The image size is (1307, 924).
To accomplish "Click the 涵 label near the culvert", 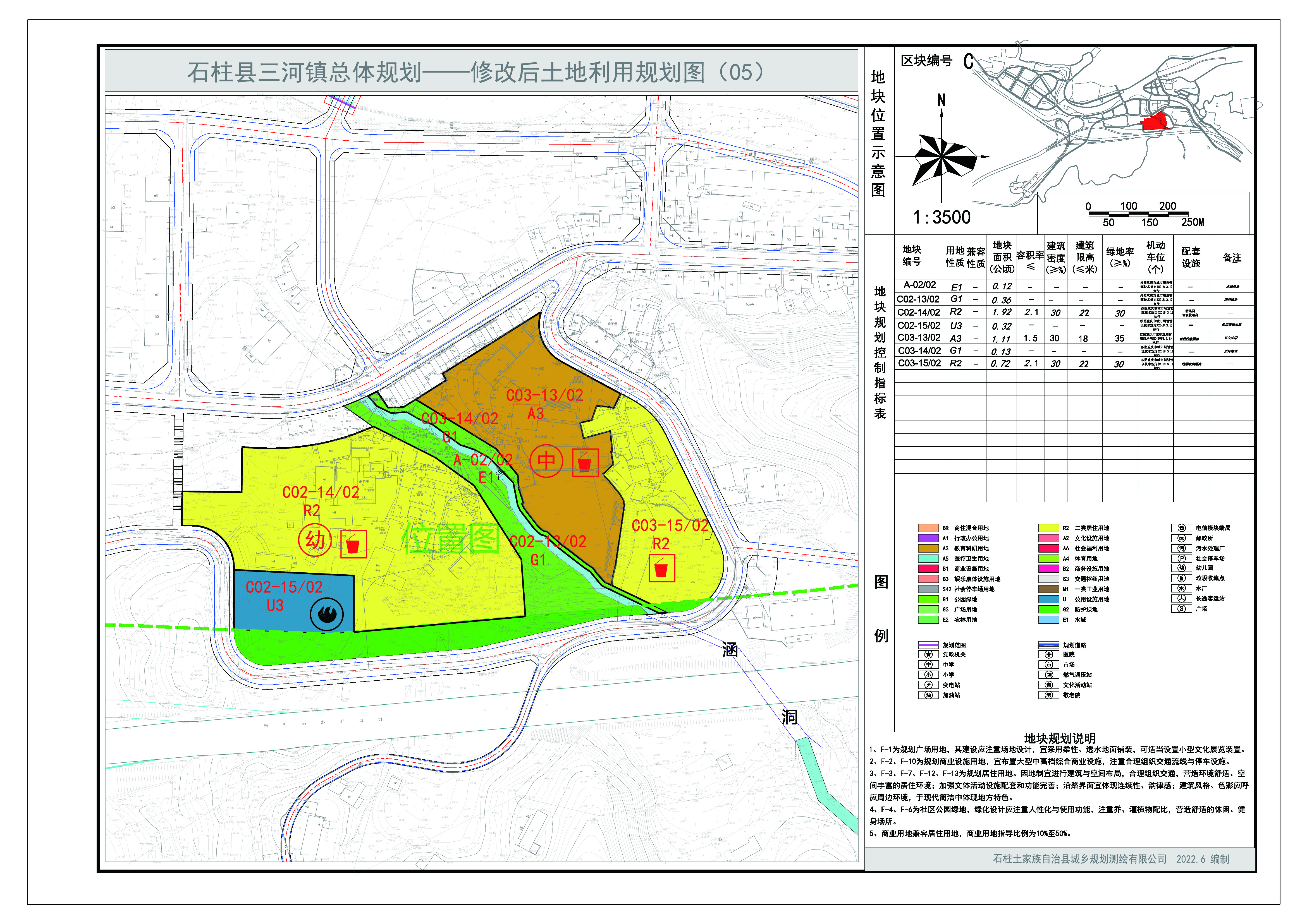I will pyautogui.click(x=730, y=649).
